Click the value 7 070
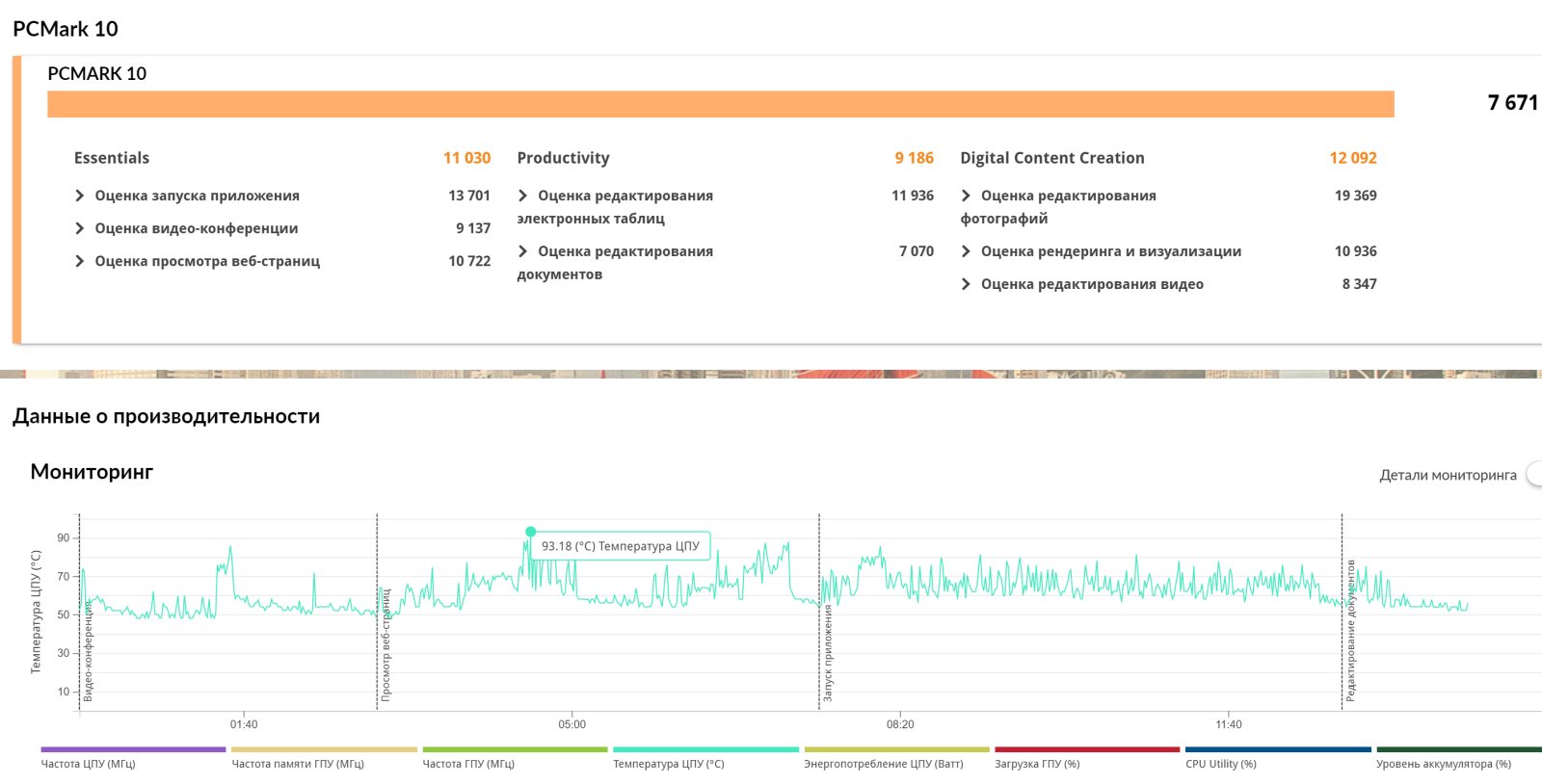1542x784 pixels. click(917, 251)
